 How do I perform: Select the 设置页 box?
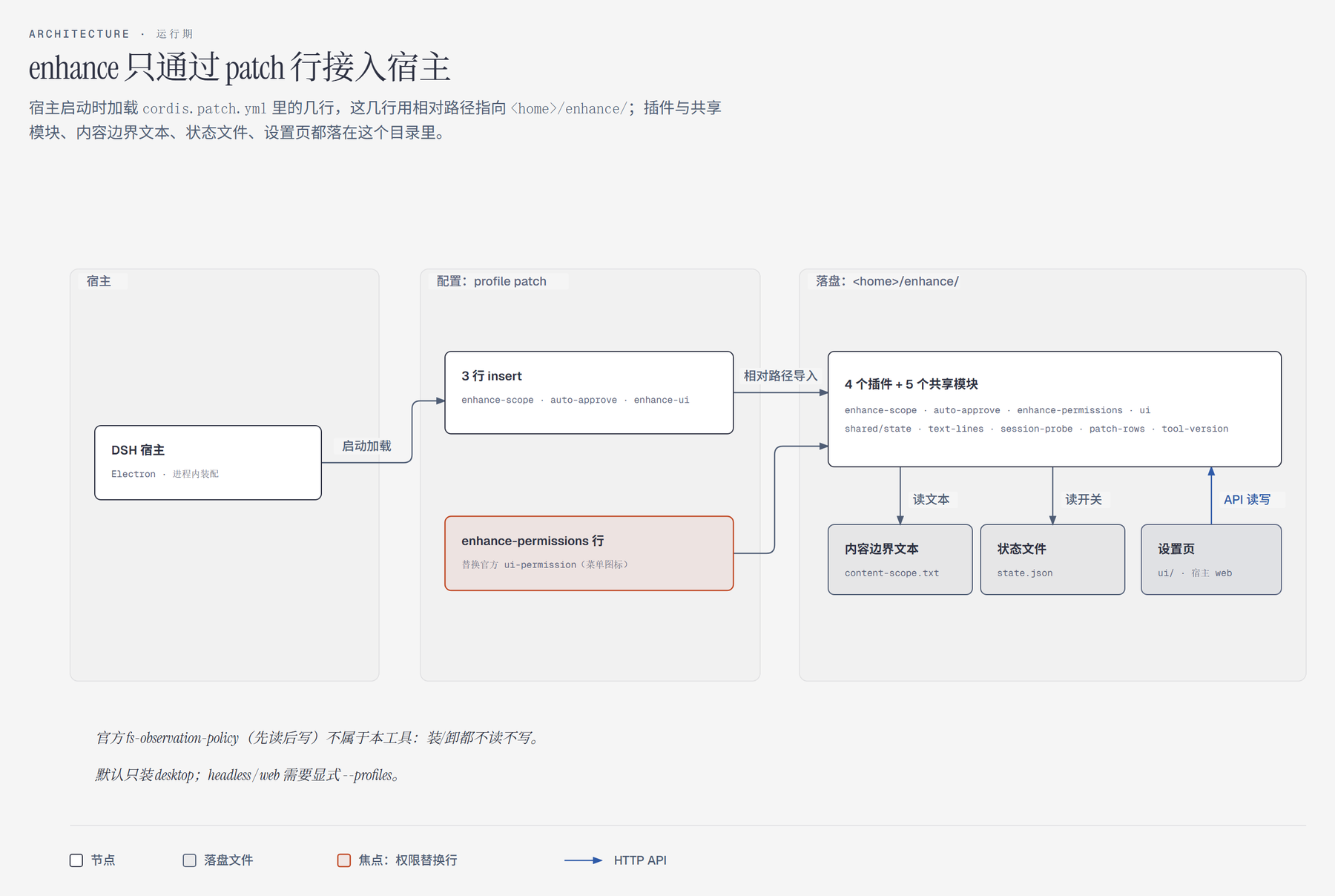pyautogui.click(x=1210, y=559)
